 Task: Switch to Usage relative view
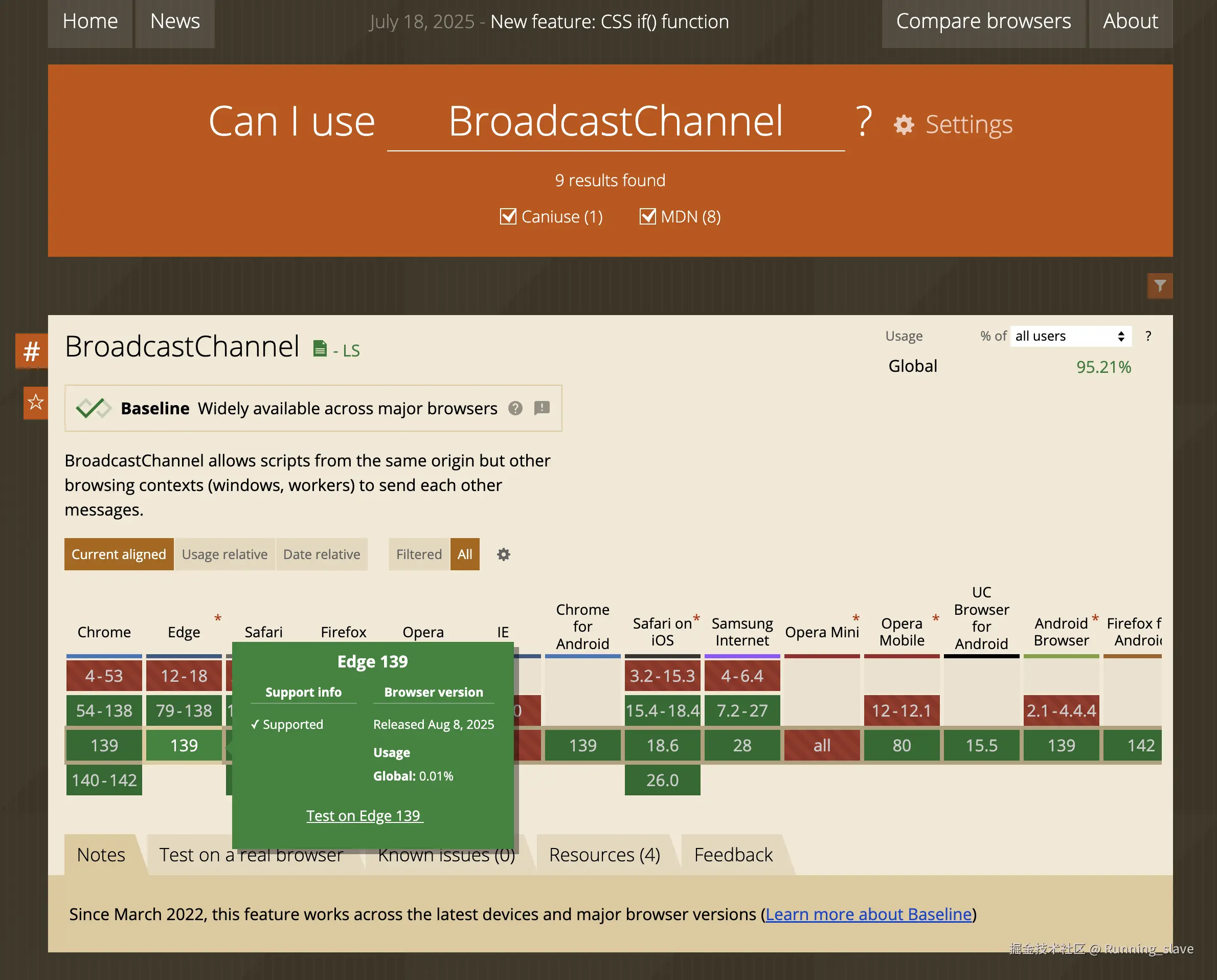pyautogui.click(x=224, y=554)
